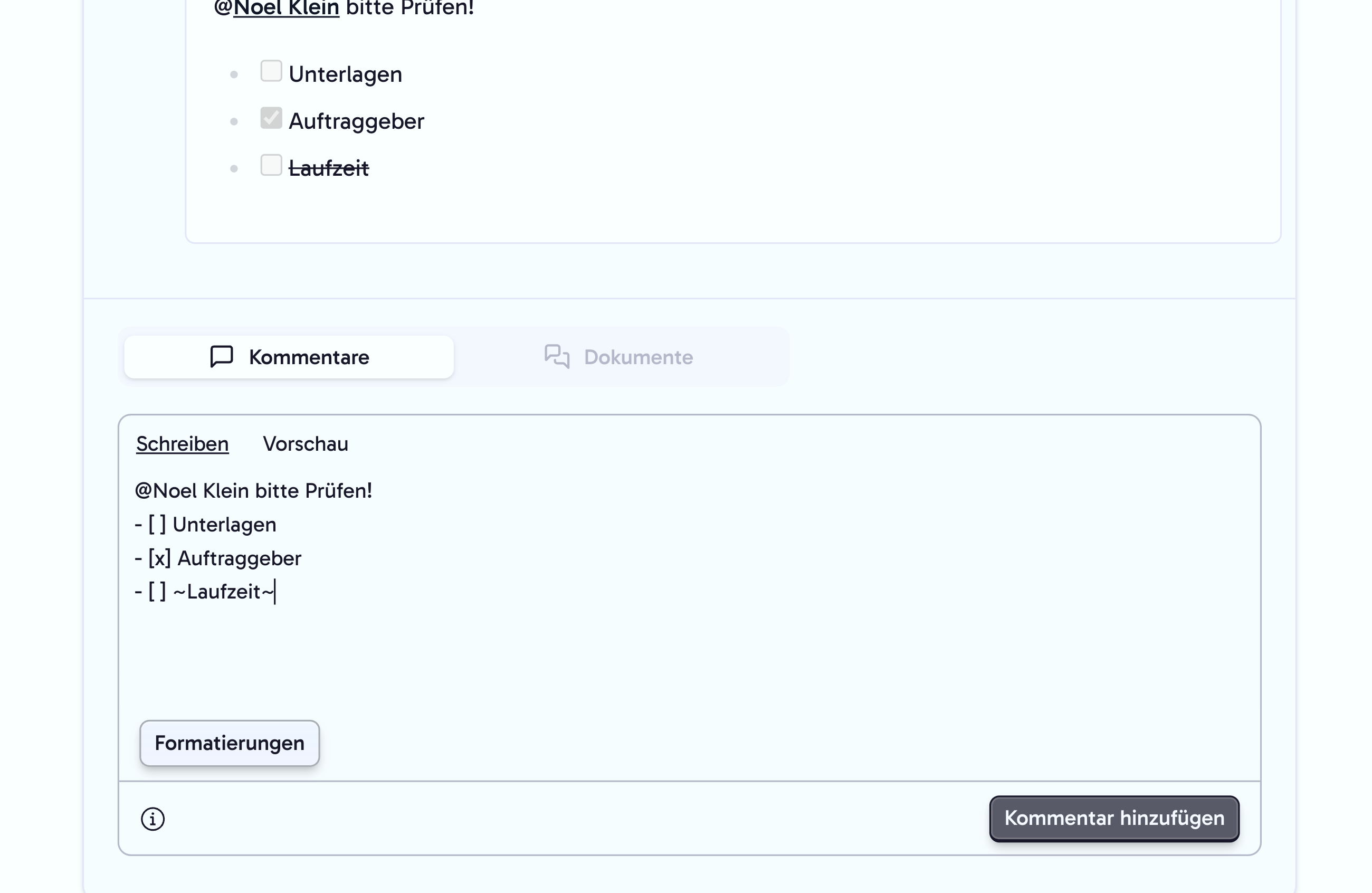
Task: Click the struck-through Laufzeit list label
Action: tap(329, 168)
